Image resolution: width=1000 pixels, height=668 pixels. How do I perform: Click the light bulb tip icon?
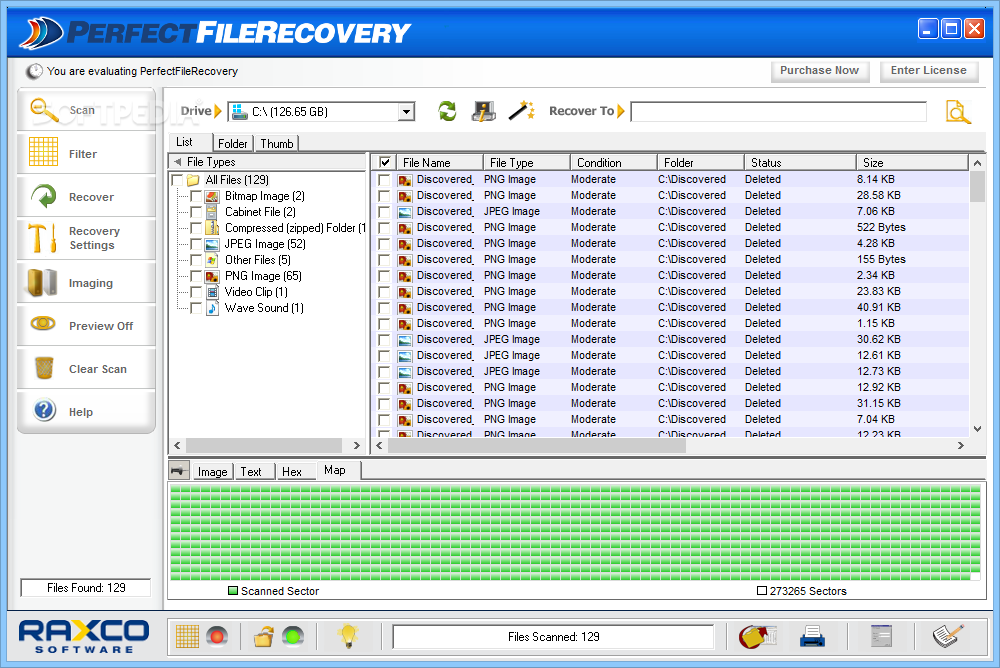(348, 636)
